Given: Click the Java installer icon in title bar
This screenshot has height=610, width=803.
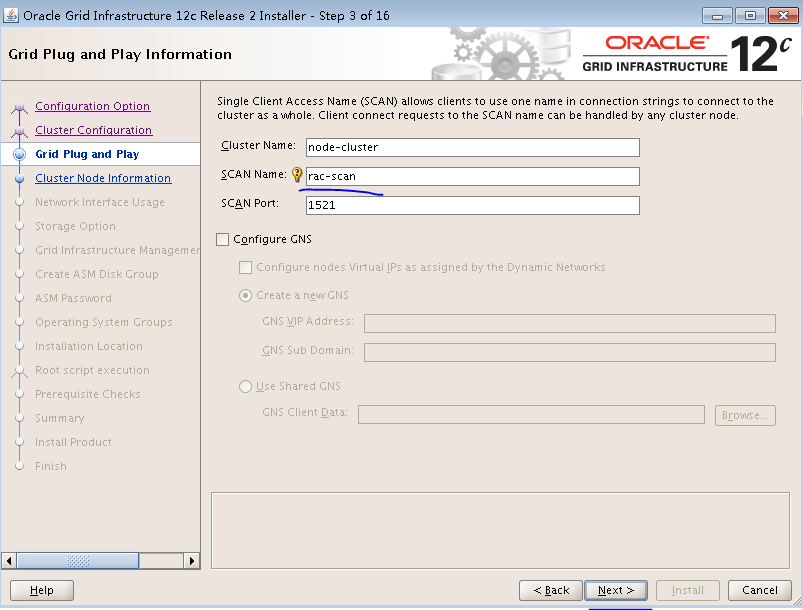Looking at the screenshot, I should pos(11,15).
